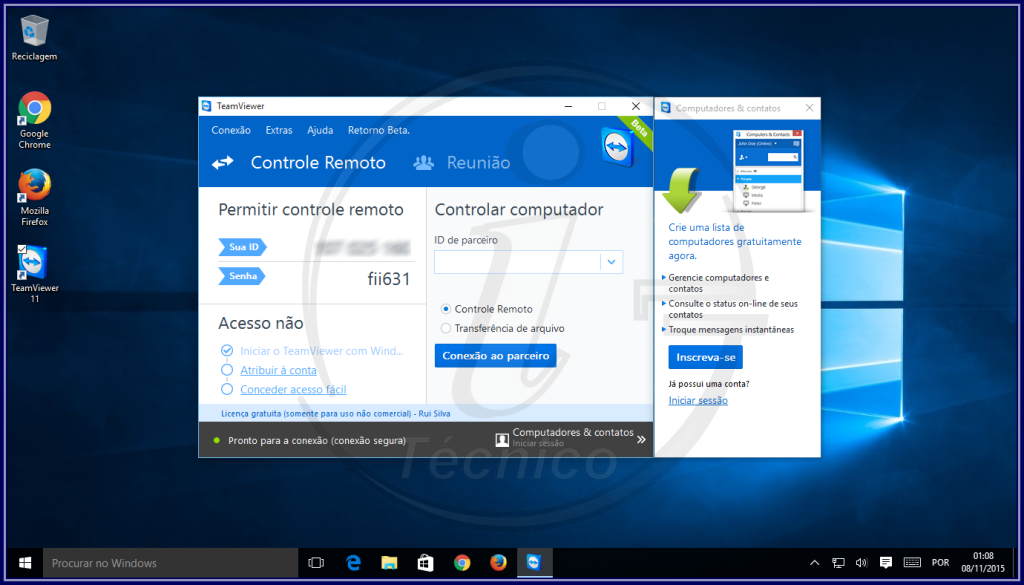Select the Controle Remoto arrows icon
Image resolution: width=1024 pixels, height=585 pixels.
click(x=222, y=162)
